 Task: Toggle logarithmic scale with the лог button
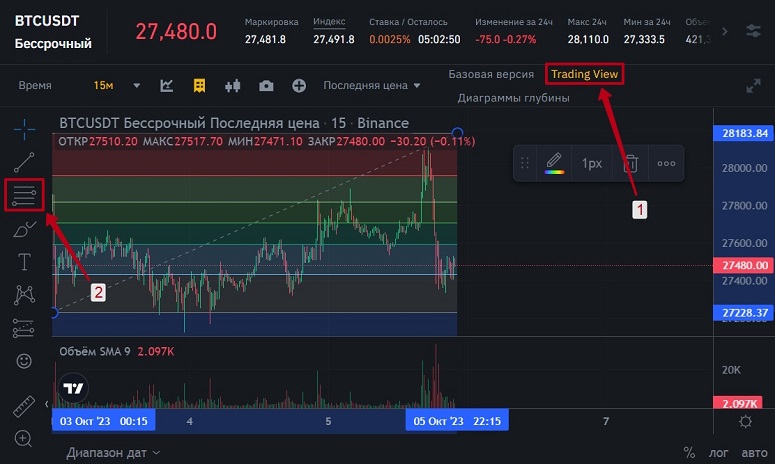tap(719, 453)
